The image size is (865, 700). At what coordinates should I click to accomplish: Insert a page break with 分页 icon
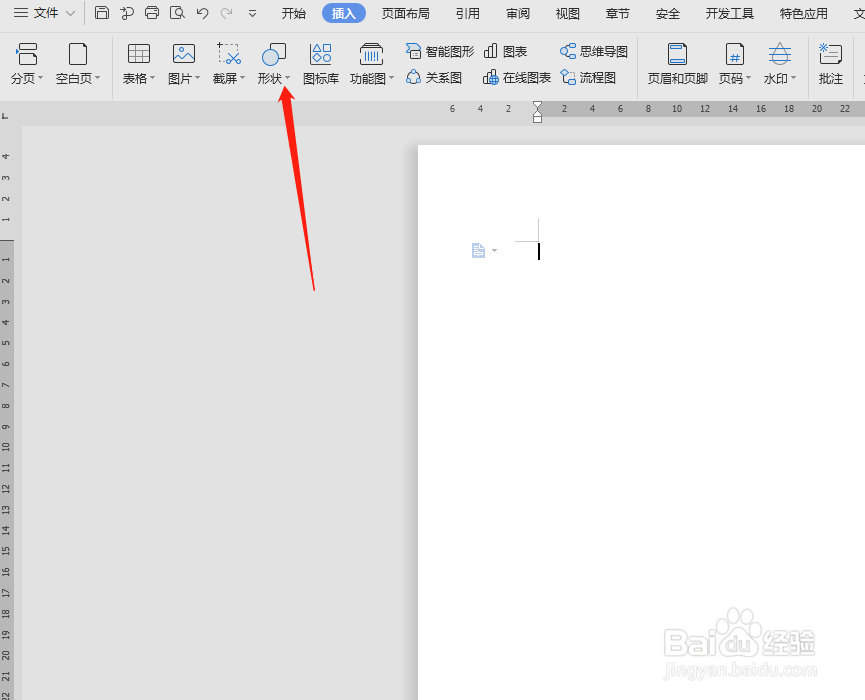pyautogui.click(x=26, y=54)
